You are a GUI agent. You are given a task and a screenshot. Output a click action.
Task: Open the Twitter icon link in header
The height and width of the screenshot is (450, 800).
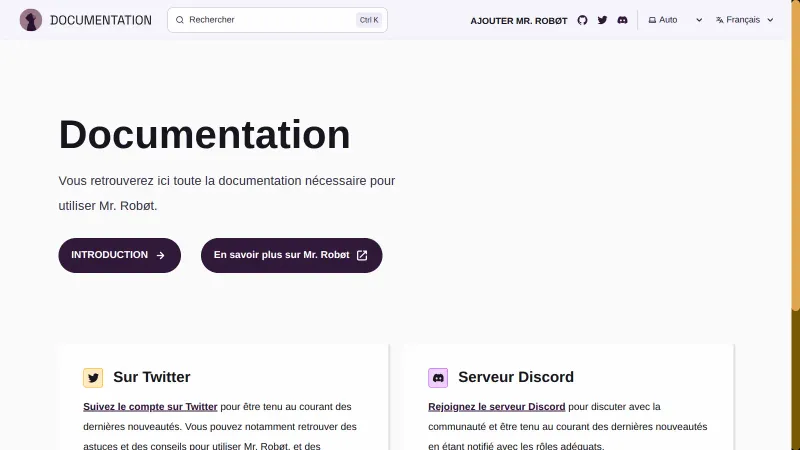tap(602, 20)
